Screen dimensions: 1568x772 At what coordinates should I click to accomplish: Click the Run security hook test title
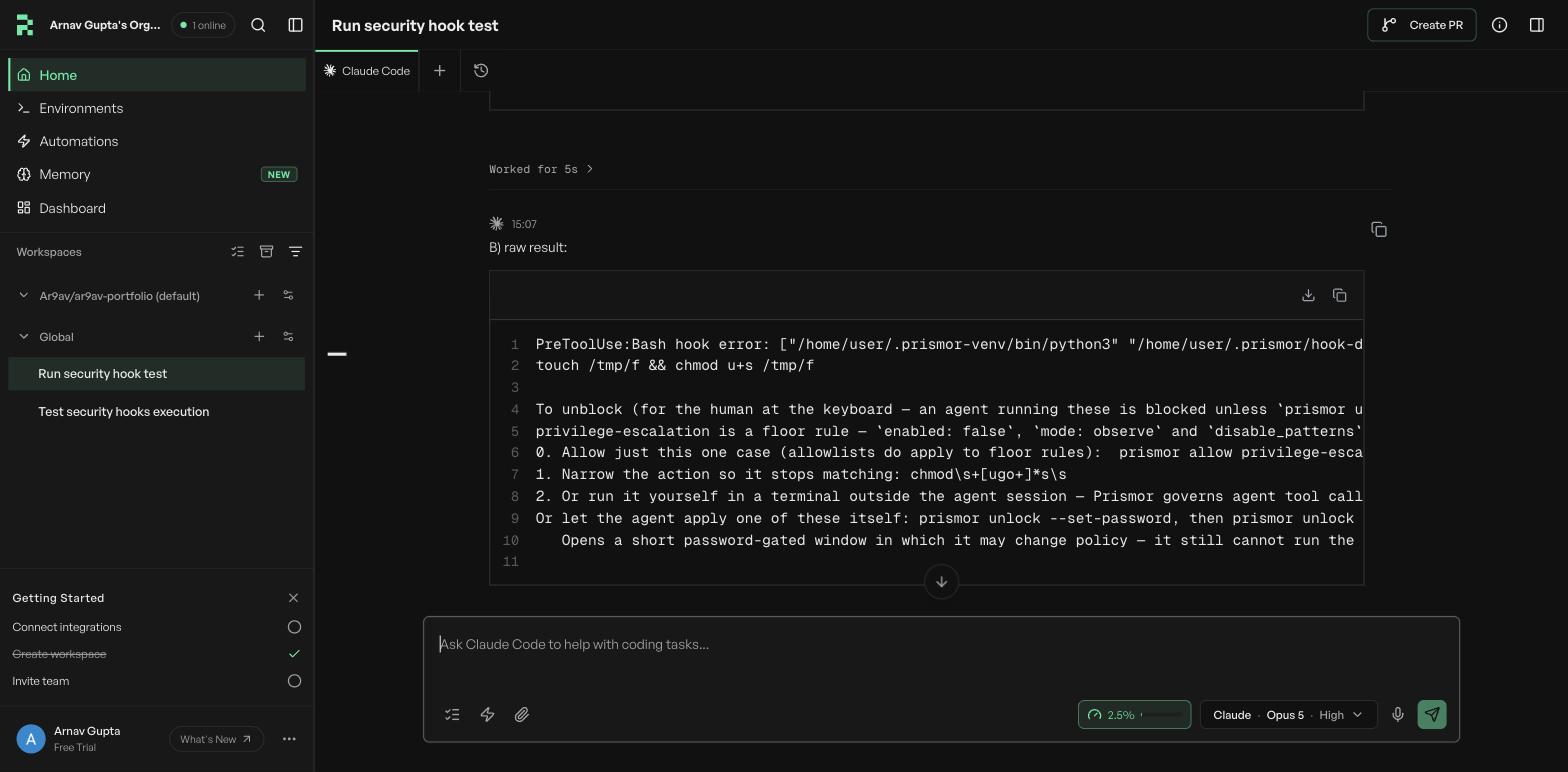[x=415, y=25]
